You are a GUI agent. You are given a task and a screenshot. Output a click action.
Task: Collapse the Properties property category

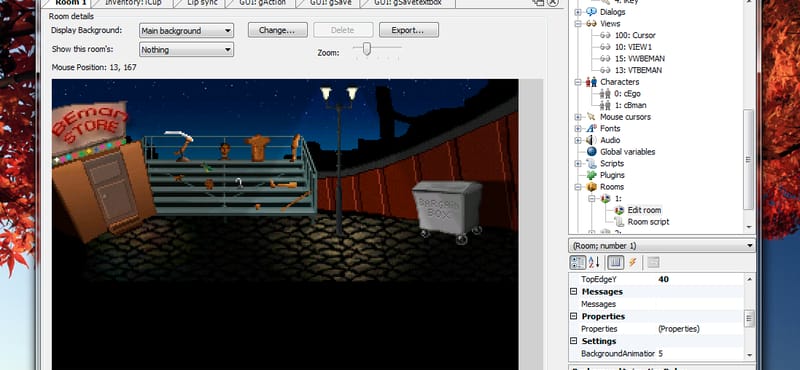573,316
